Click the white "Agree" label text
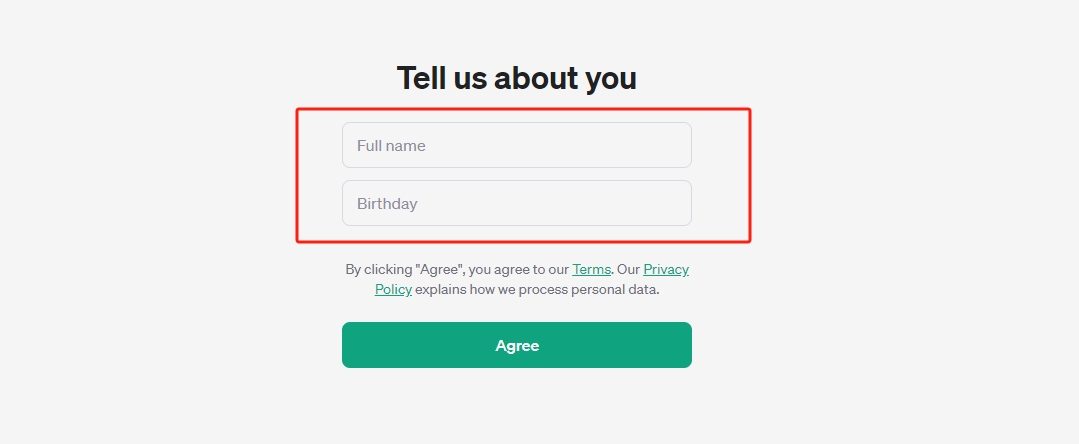1079x444 pixels. 517,346
